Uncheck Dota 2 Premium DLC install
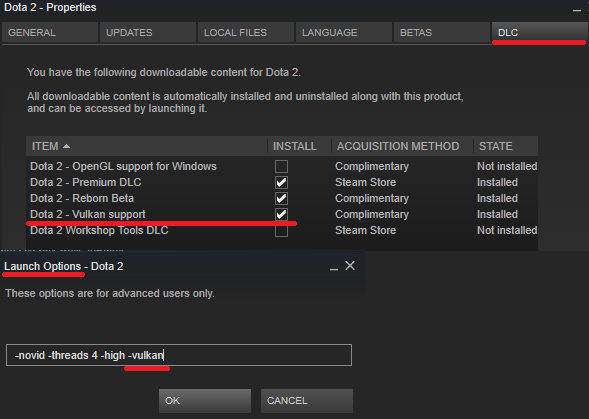Image resolution: width=589 pixels, height=419 pixels. tap(281, 182)
